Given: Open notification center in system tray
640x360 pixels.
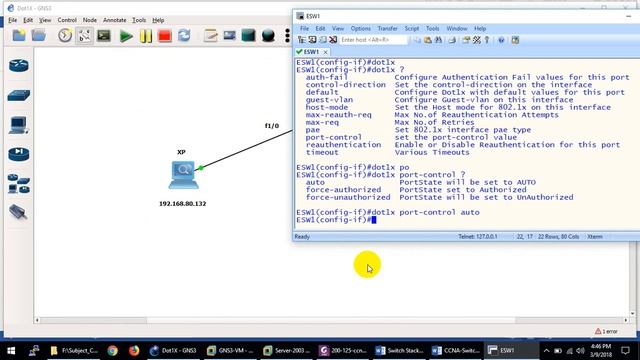Looking at the screenshot, I should [x=625, y=351].
